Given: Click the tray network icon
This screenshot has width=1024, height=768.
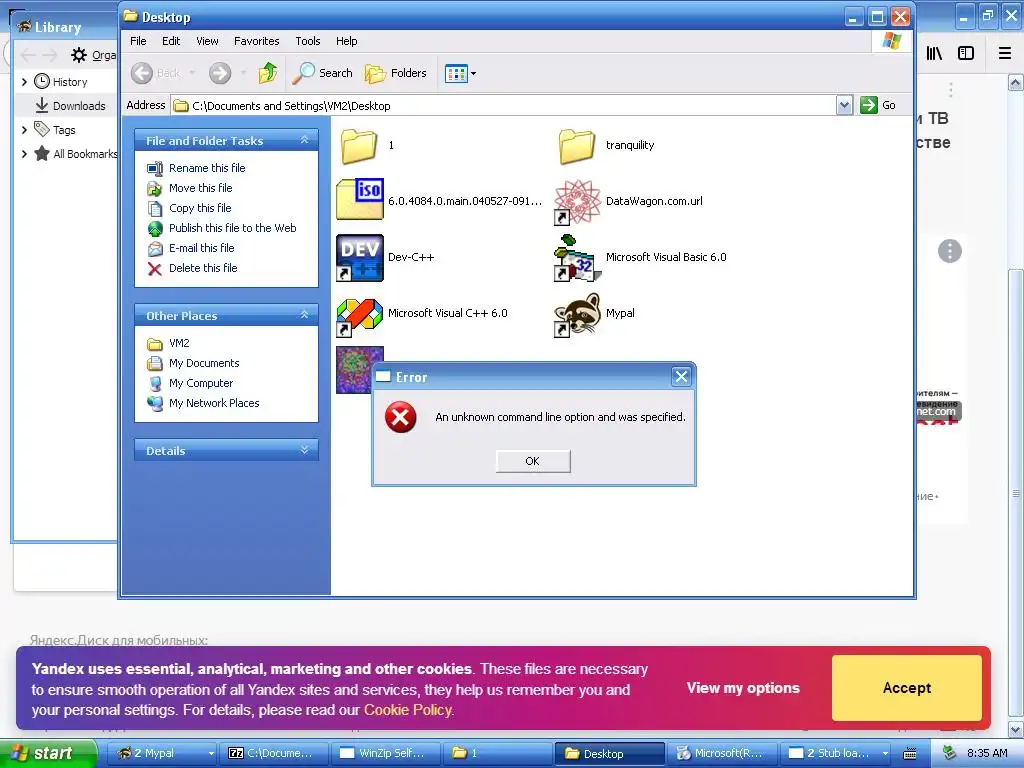Looking at the screenshot, I should click(x=950, y=752).
